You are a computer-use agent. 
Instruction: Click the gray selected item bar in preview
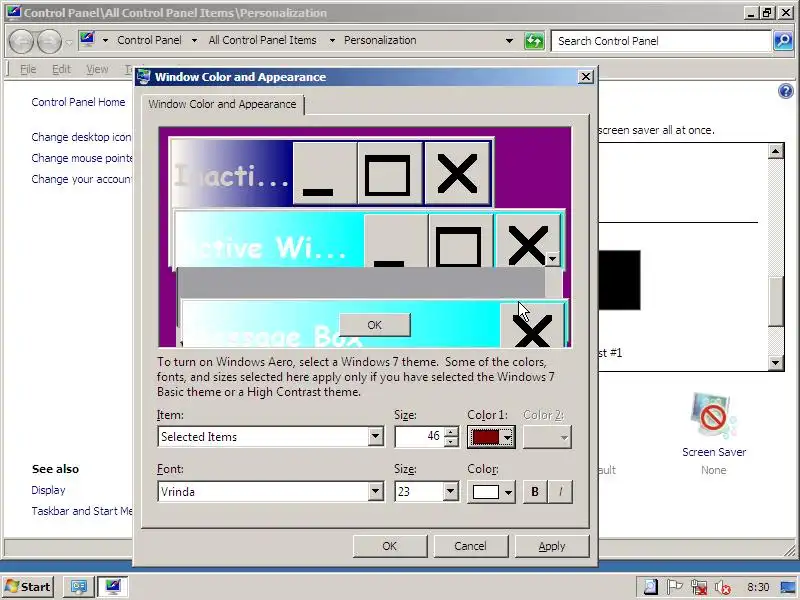[x=361, y=282]
